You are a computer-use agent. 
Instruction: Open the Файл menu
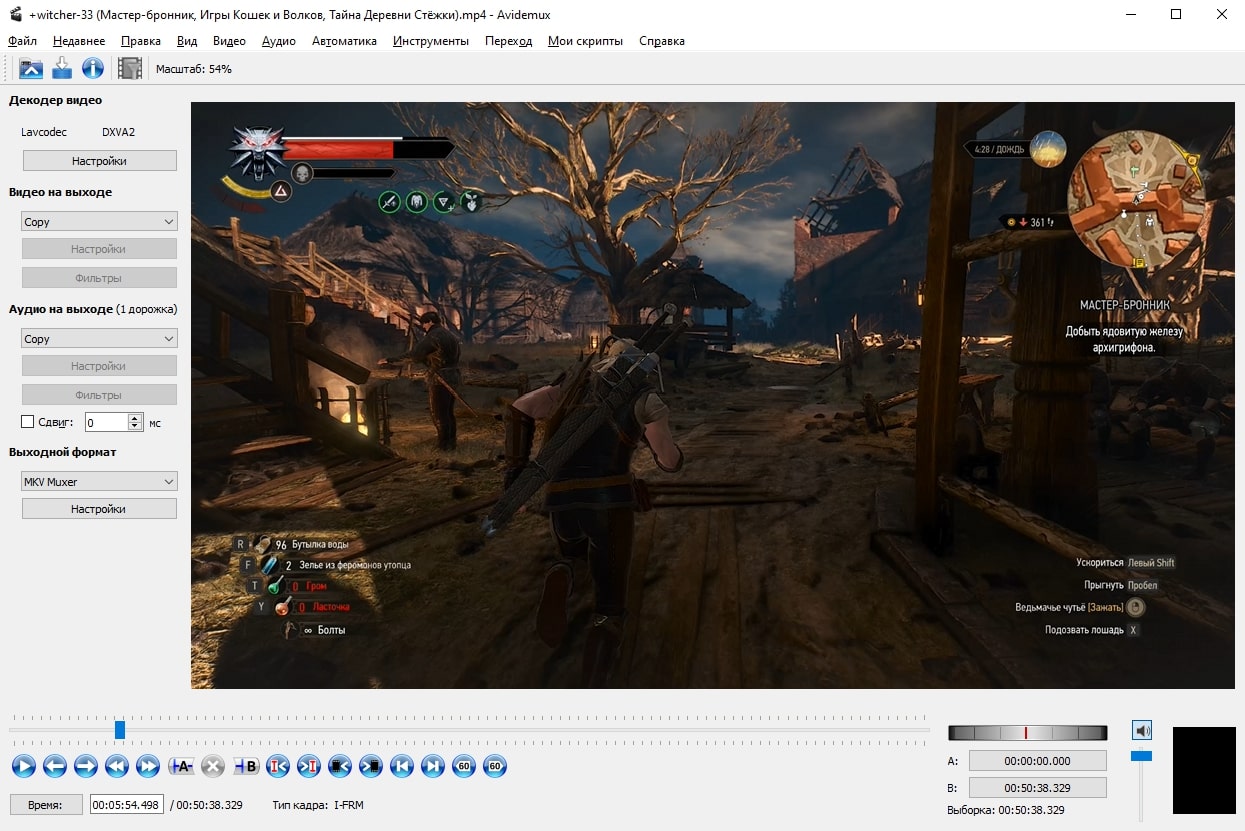coord(22,41)
